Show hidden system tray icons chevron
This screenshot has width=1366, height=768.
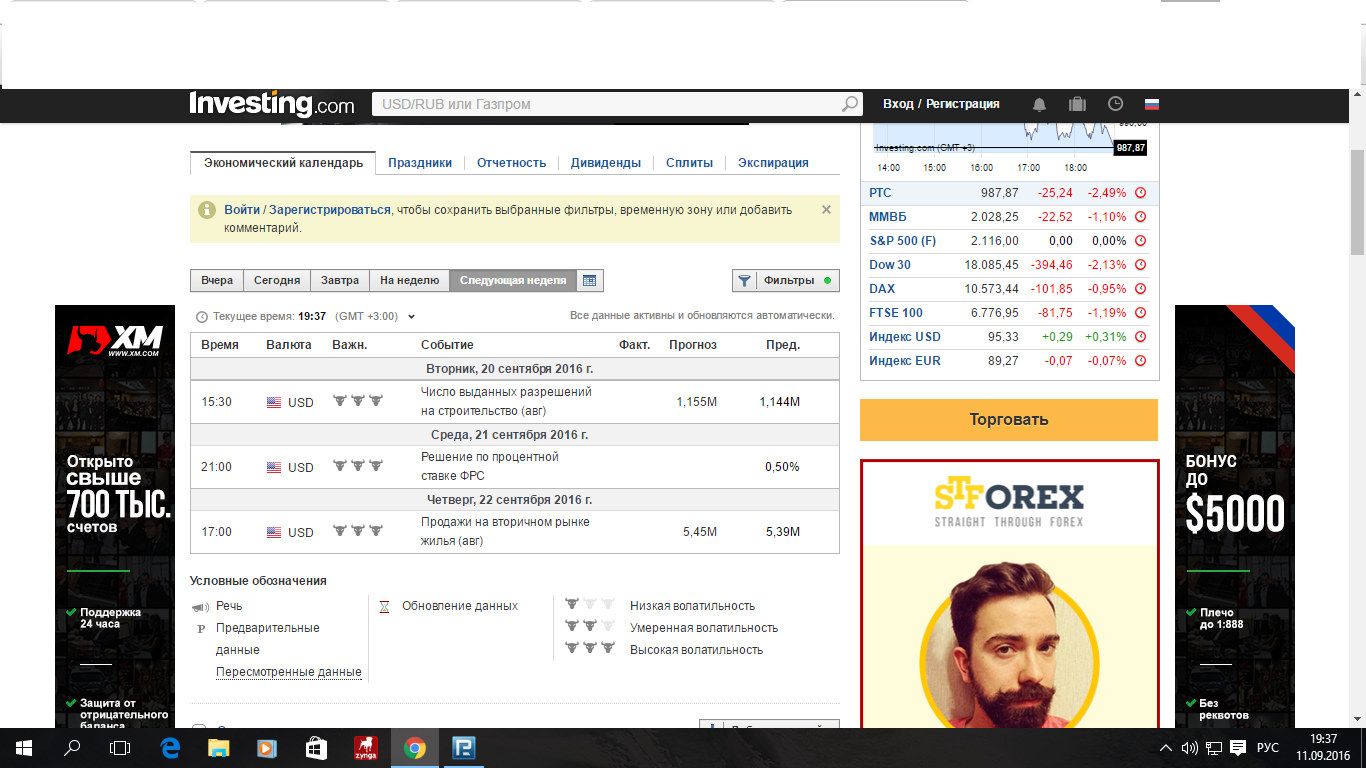pyautogui.click(x=1165, y=748)
